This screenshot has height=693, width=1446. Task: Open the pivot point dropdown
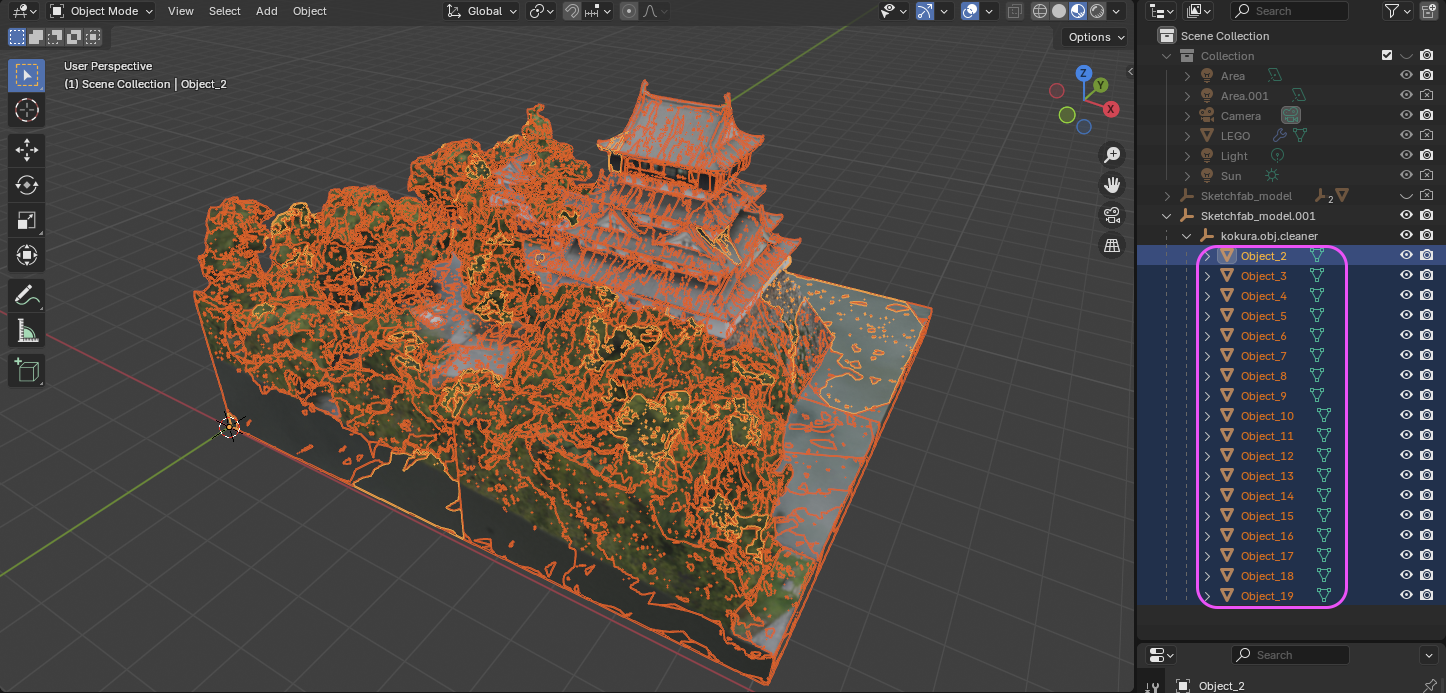(542, 11)
